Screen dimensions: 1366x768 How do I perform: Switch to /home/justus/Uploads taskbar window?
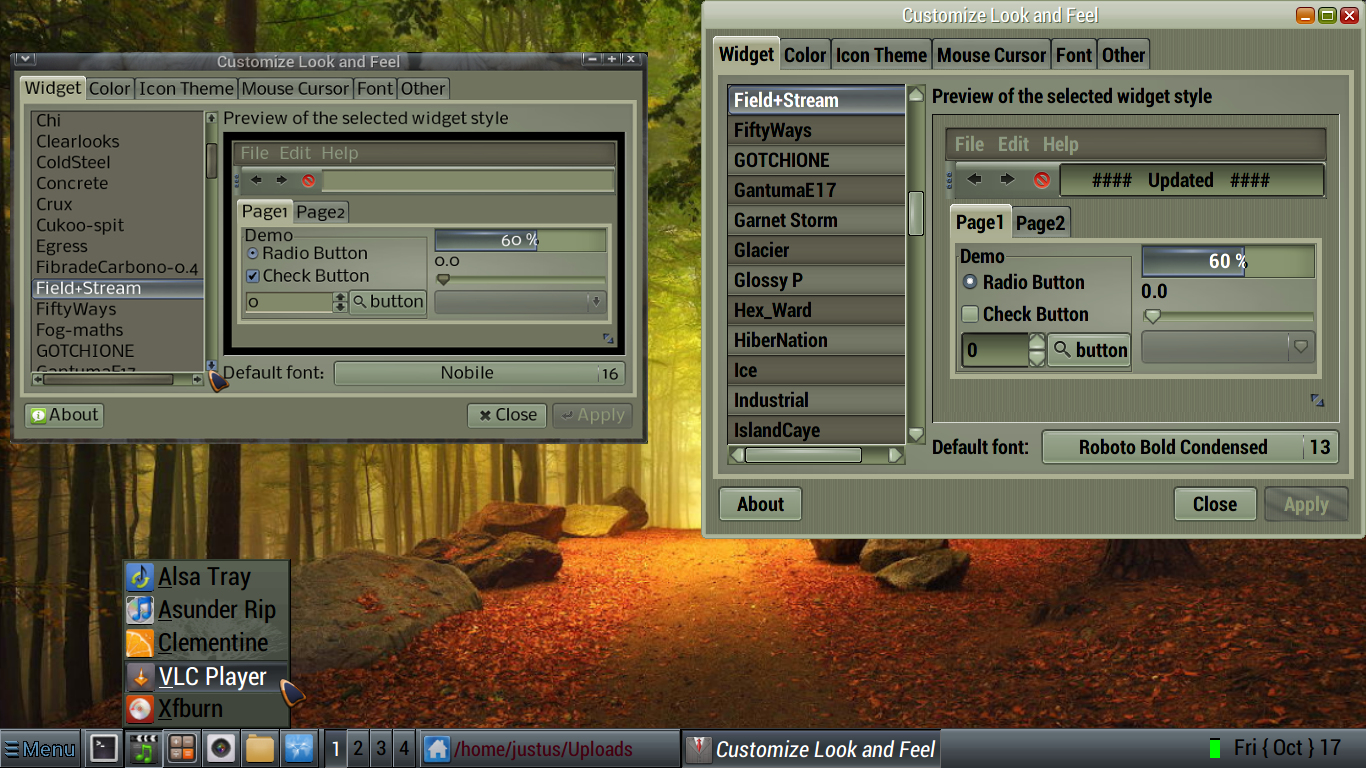(549, 749)
